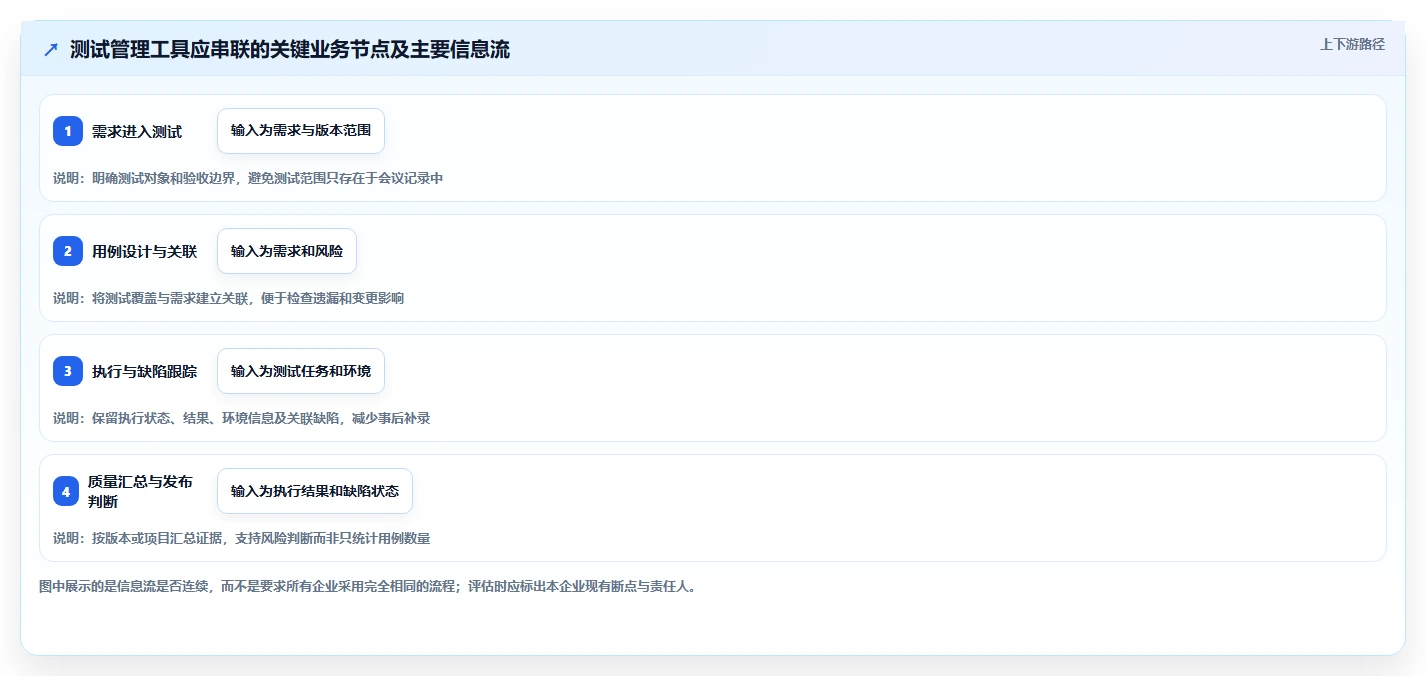Click the description starting 说明:保留执行状态
Screen dimensions: 1426x676
click(242, 418)
